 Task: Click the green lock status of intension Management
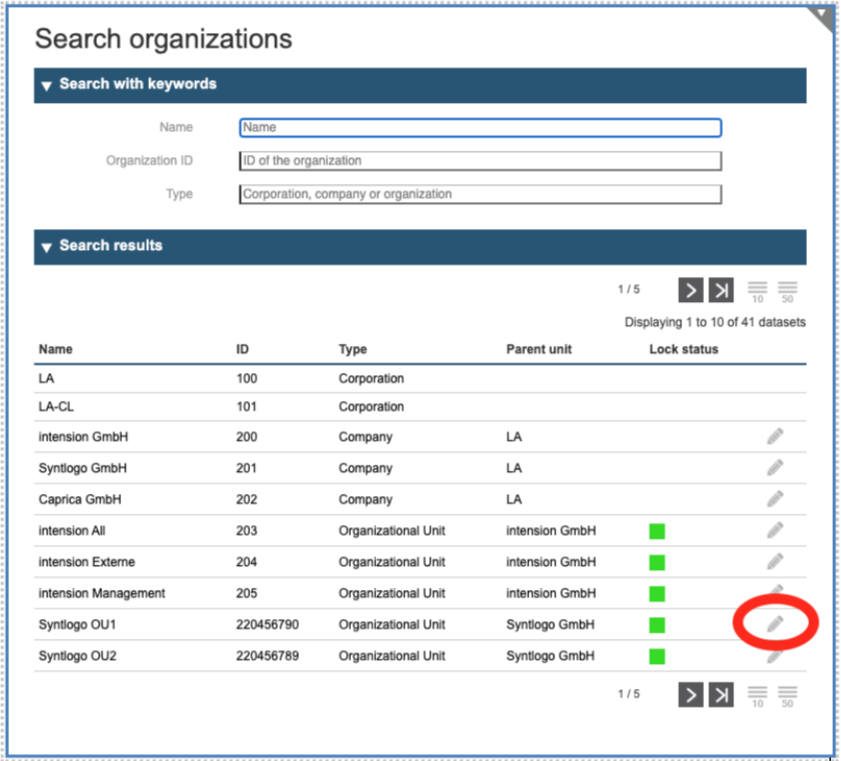[657, 594]
